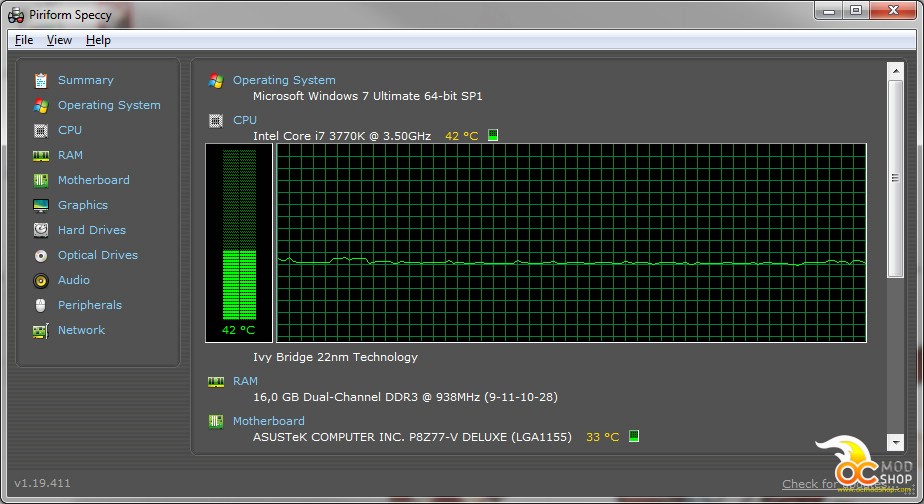This screenshot has width=924, height=504.
Task: Click the Graphics monitor icon in sidebar
Action: (41, 205)
